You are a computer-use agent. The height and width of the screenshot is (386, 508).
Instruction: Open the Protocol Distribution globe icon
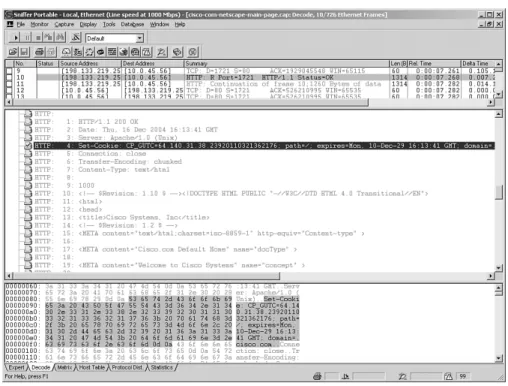[x=124, y=52]
